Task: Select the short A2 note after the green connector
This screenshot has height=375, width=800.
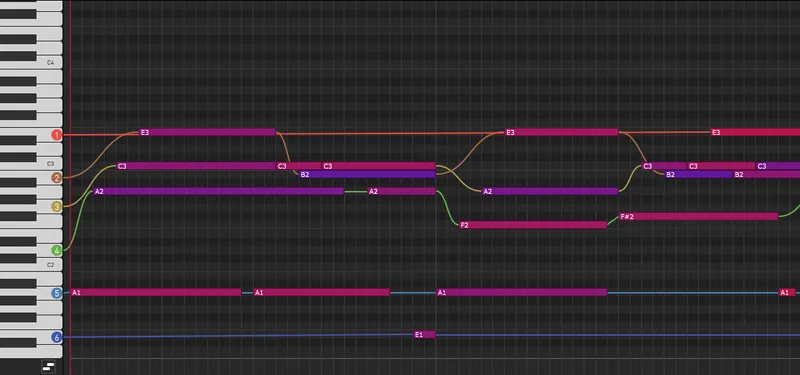Action: point(402,191)
